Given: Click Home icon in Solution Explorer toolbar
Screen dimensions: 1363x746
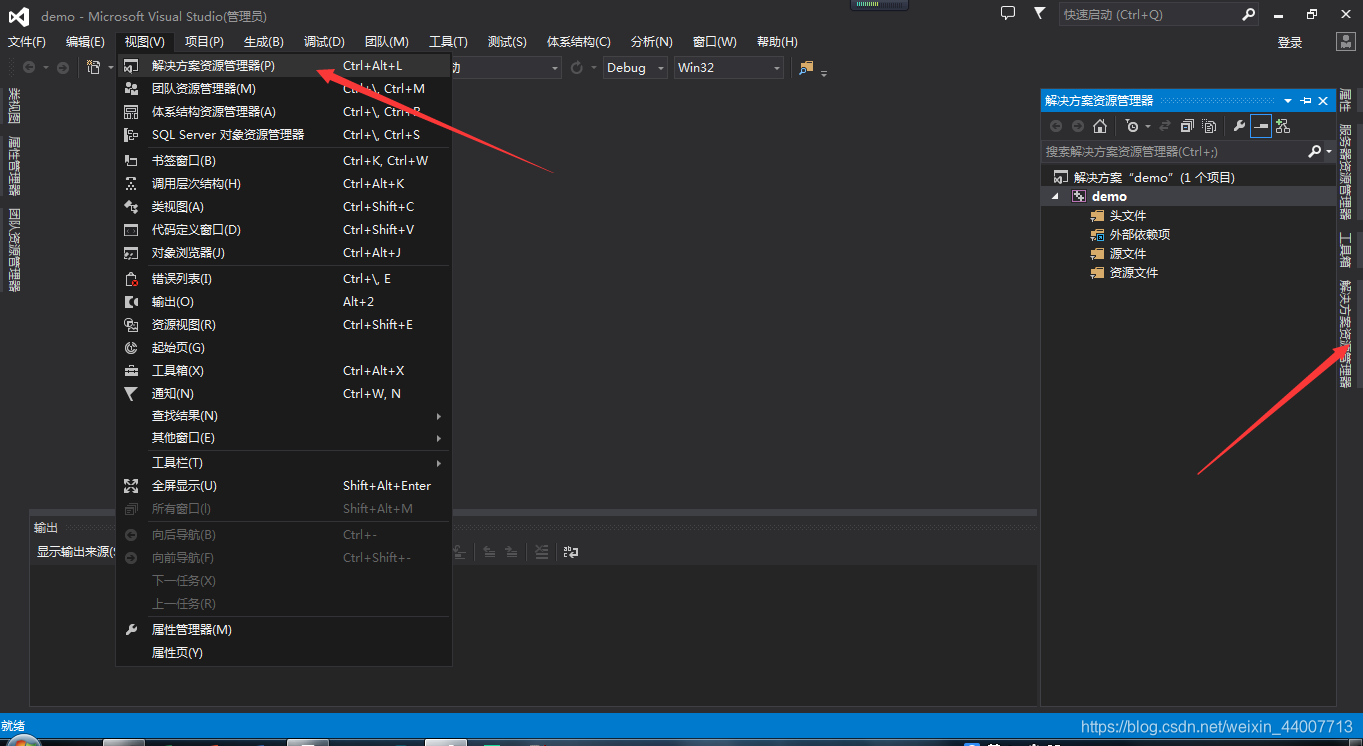Looking at the screenshot, I should point(1100,126).
